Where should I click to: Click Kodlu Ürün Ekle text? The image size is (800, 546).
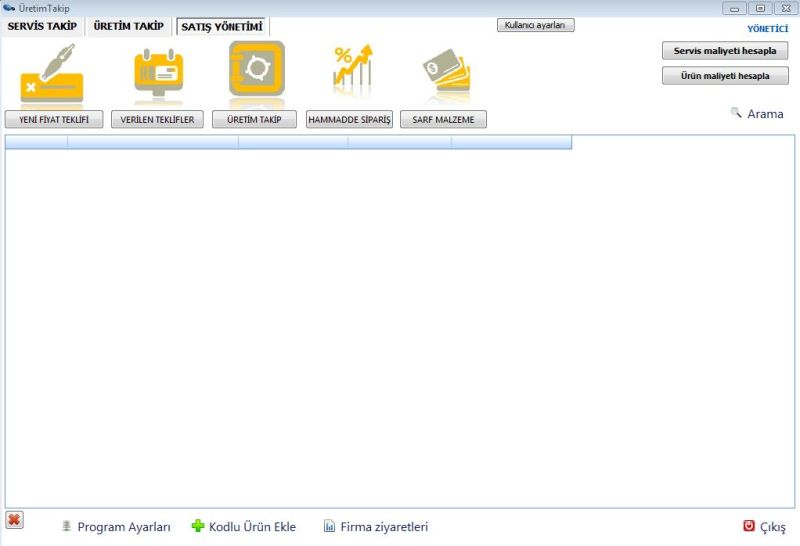[x=253, y=527]
